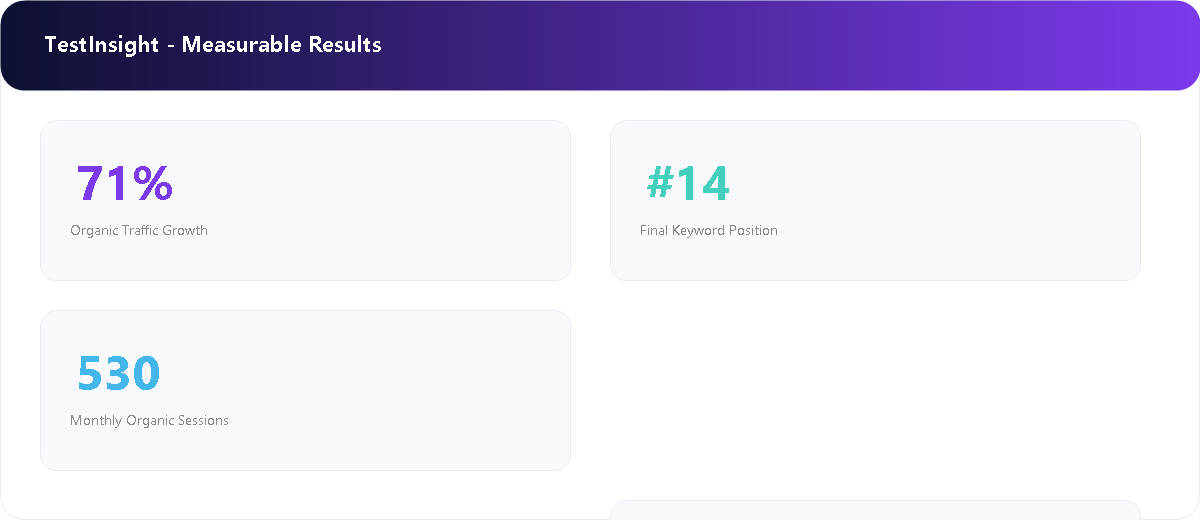Screen dimensions: 1200x520
Task: Select the Organic Traffic Growth label
Action: [x=139, y=230]
